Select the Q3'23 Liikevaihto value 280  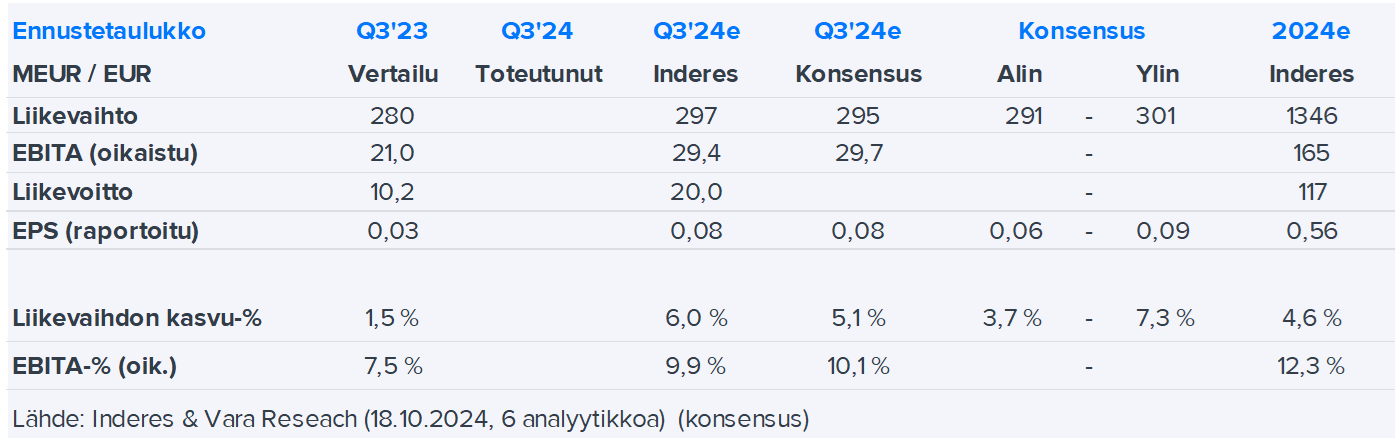(x=392, y=116)
